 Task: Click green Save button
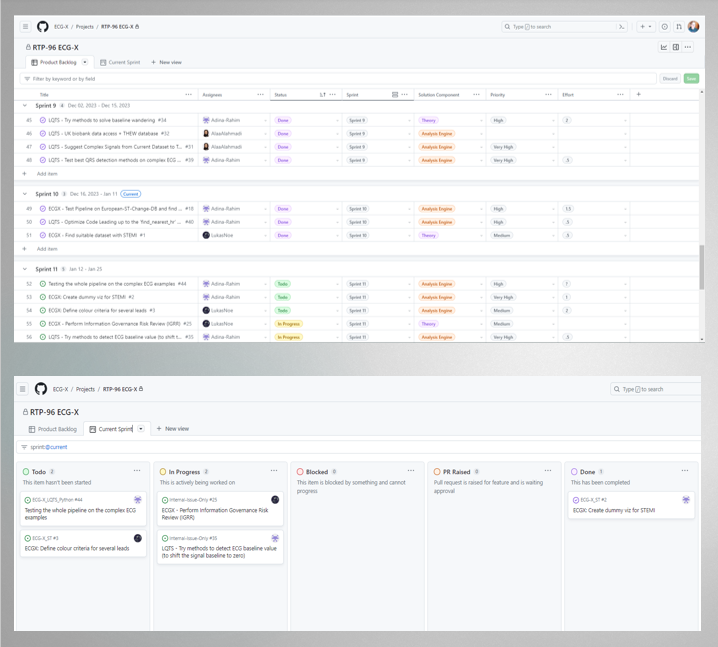691,79
